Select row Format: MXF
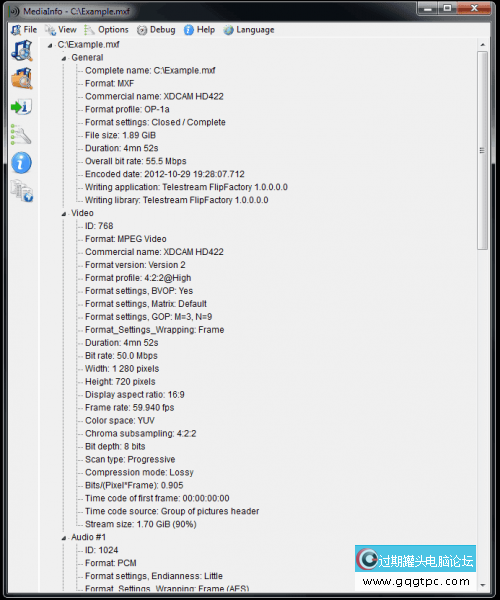 (x=109, y=84)
